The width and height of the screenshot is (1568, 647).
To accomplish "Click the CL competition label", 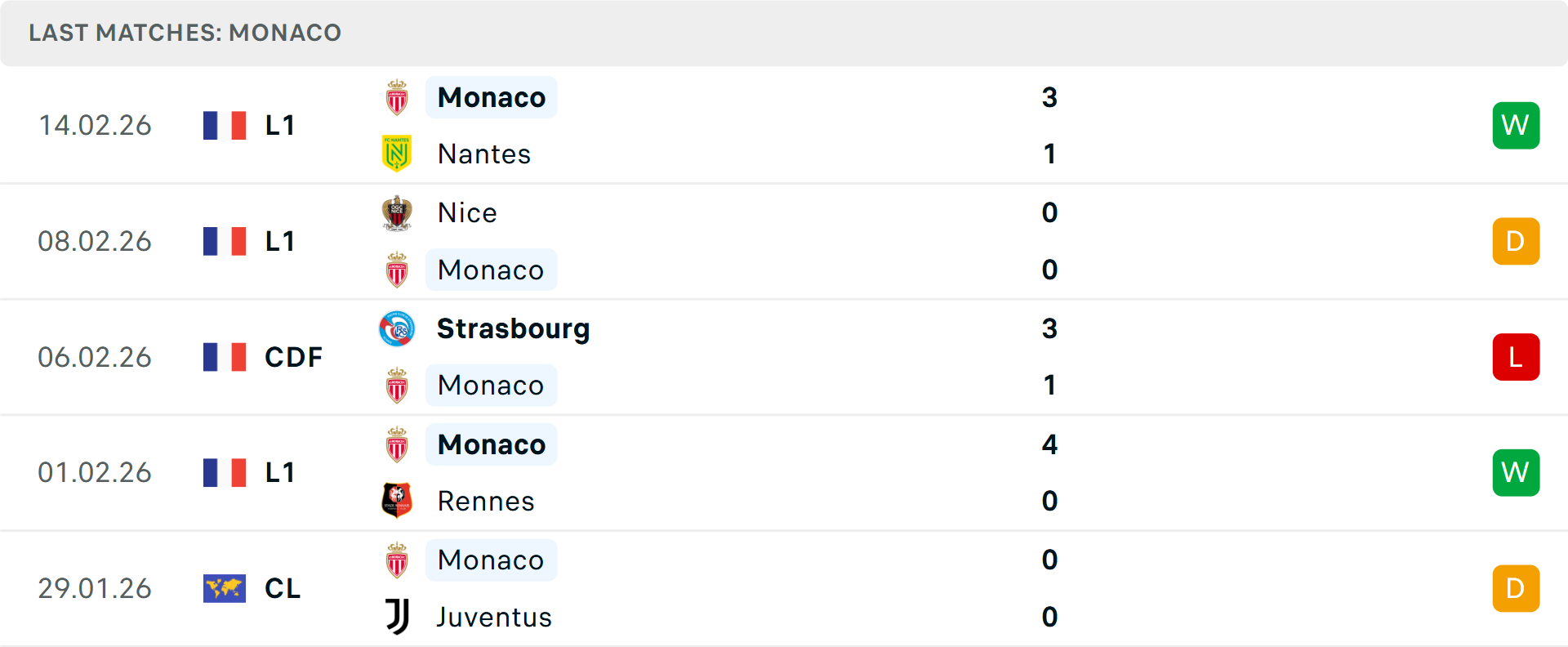I will pos(282,588).
